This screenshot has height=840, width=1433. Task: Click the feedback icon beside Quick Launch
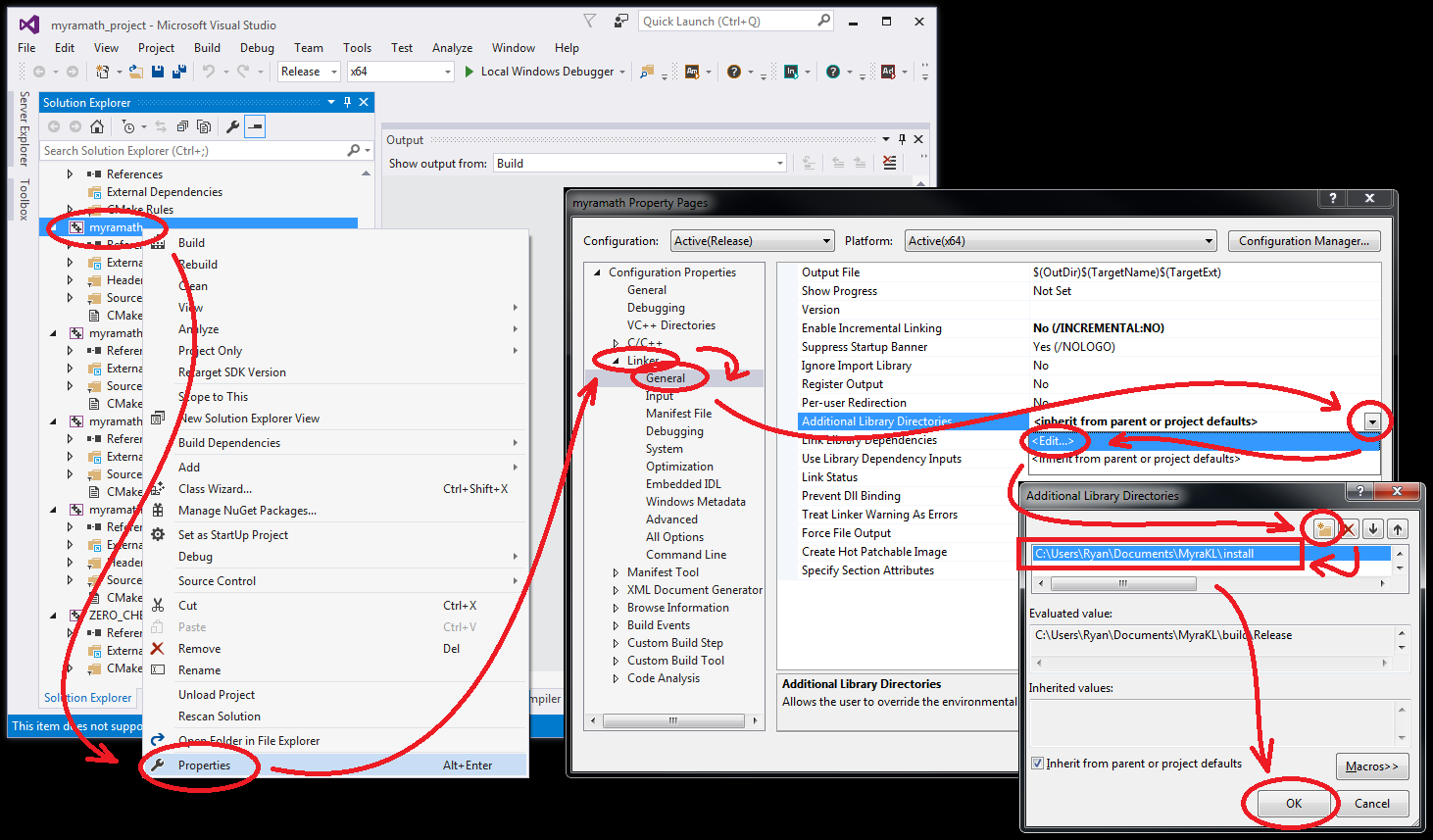point(621,21)
